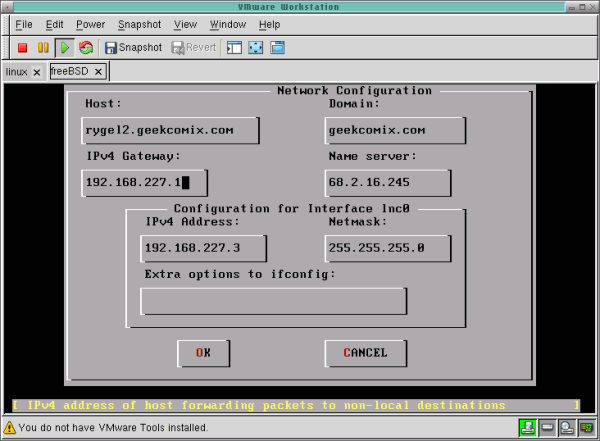
Task: Click the Host field rygel2.geekcomix.com
Action: tap(171, 131)
